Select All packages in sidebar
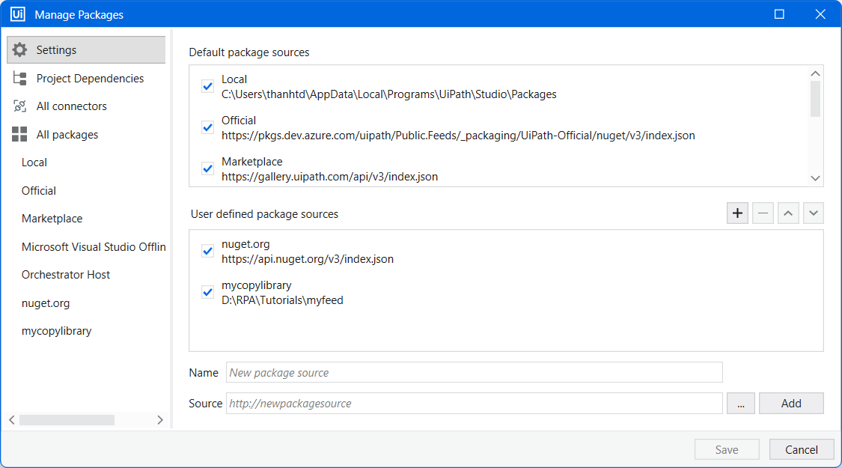Image resolution: width=842 pixels, height=468 pixels. [67, 135]
